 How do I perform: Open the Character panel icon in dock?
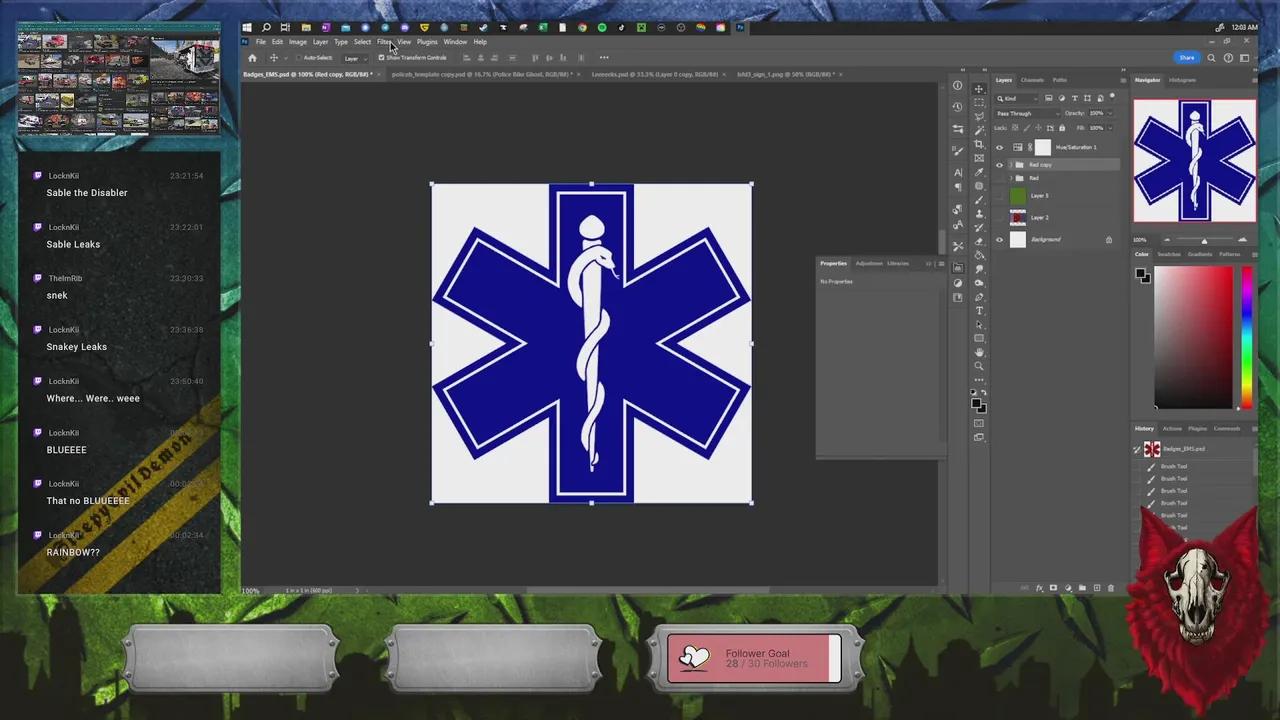(x=957, y=172)
